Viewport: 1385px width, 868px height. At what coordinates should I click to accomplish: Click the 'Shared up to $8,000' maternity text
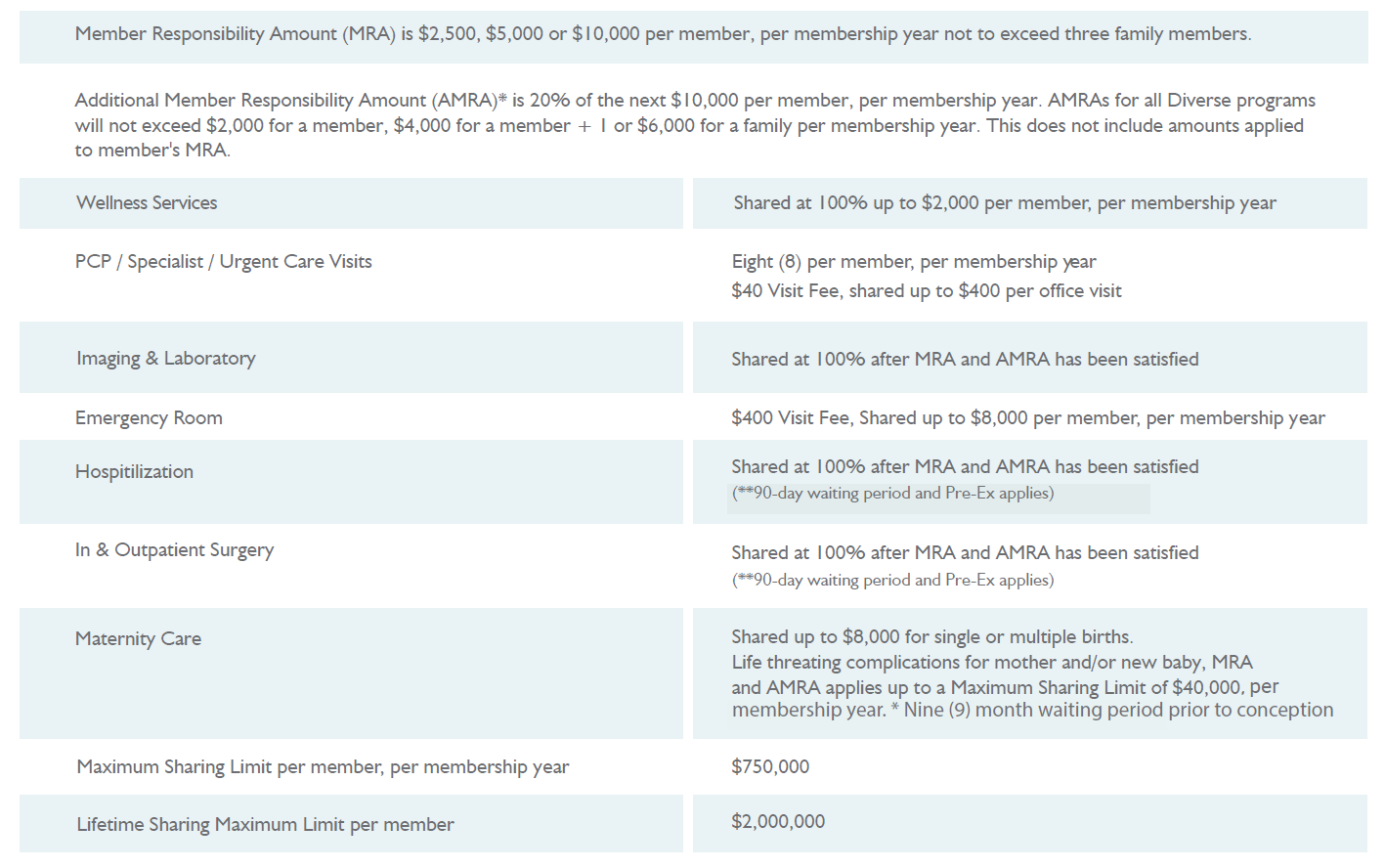tap(931, 637)
